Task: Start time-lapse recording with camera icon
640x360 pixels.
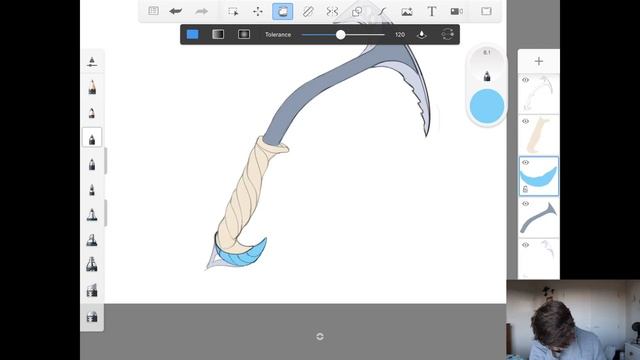Action: [x=456, y=11]
